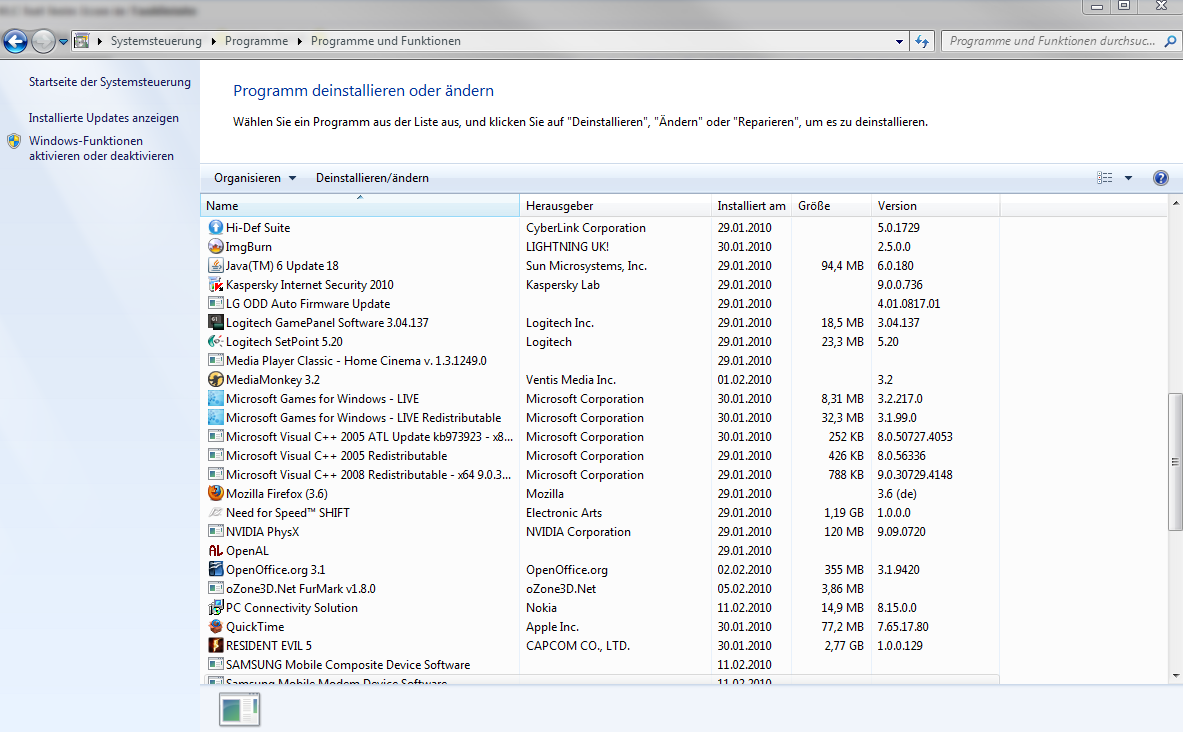
Task: Select the Programme und Funktionen breadcrumb
Action: pyautogui.click(x=386, y=42)
